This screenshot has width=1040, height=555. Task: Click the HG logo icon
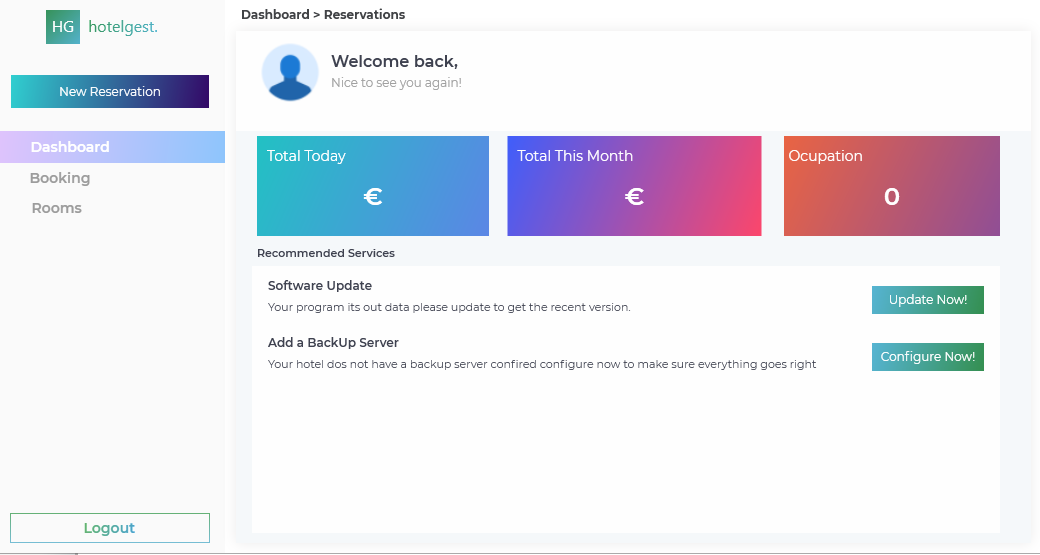tap(63, 27)
